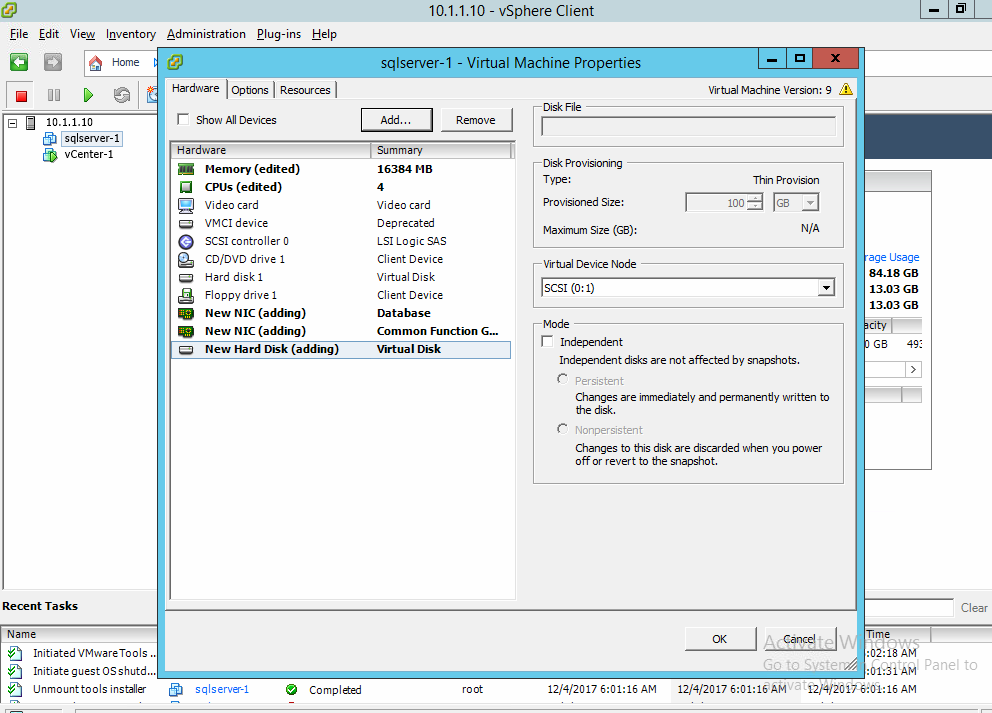
Task: Click the Common Function New NIC icon
Action: pyautogui.click(x=186, y=331)
